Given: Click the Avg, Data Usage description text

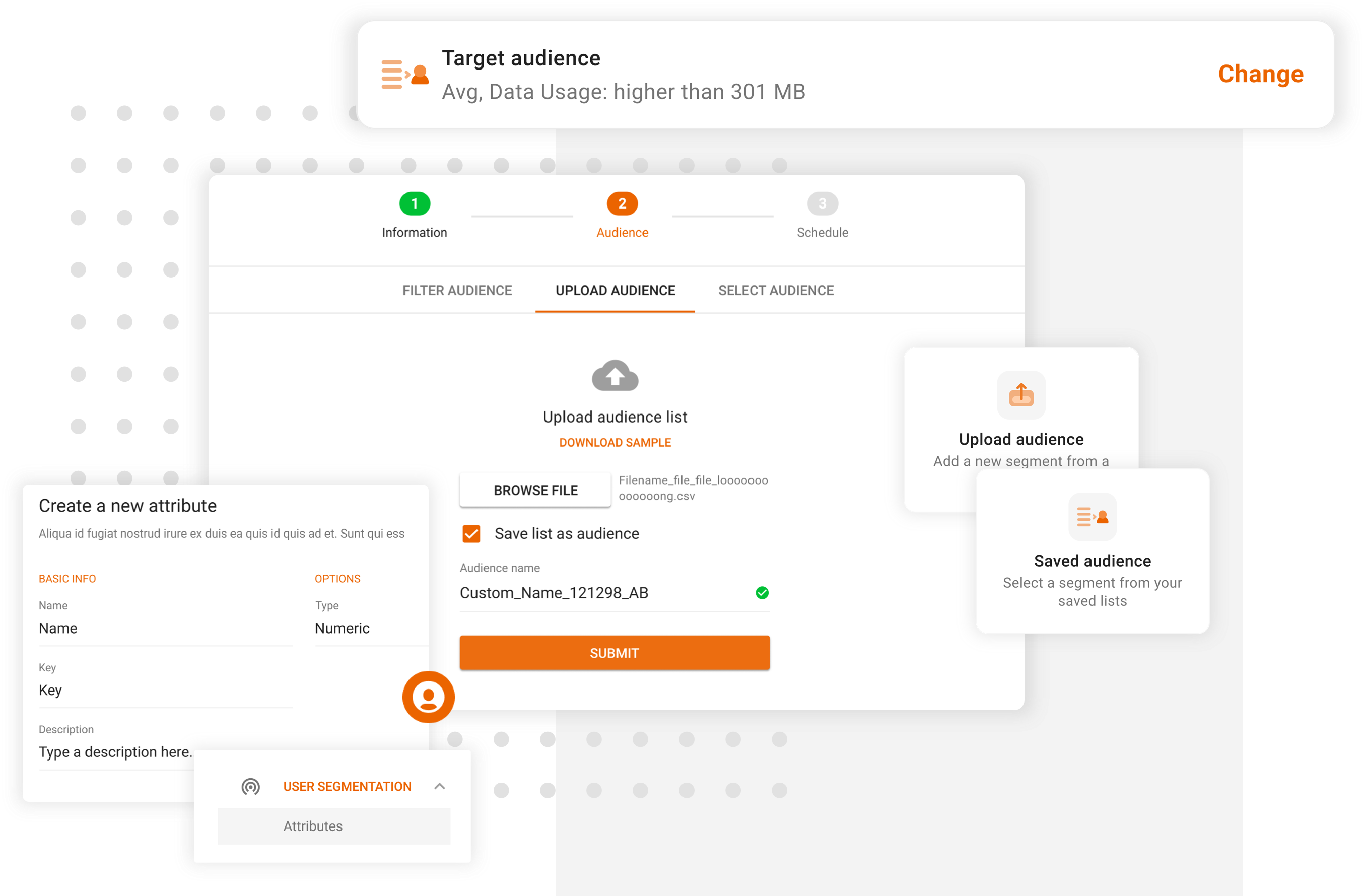Looking at the screenshot, I should [623, 92].
